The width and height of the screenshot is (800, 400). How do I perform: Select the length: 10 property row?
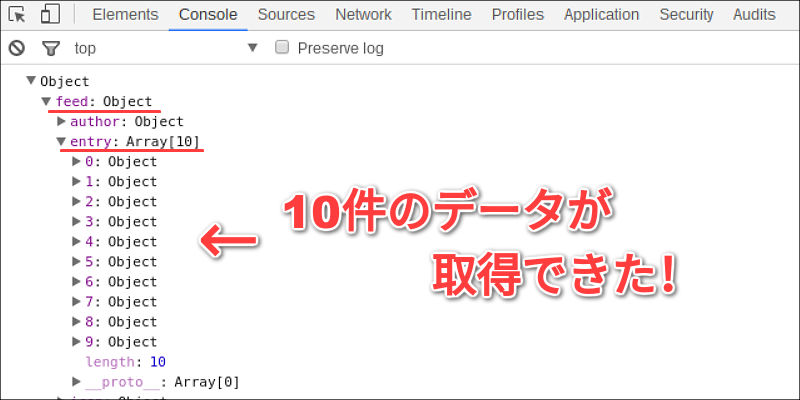pyautogui.click(x=126, y=362)
